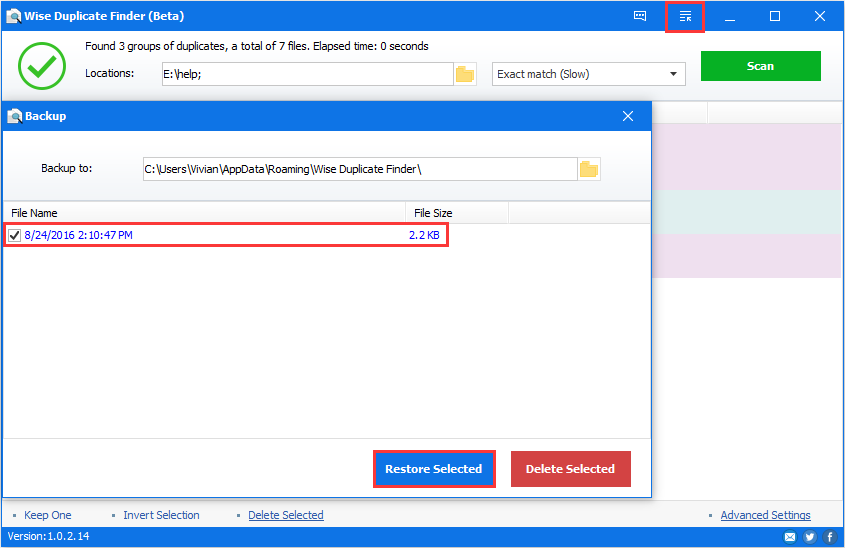The image size is (845, 548).
Task: Open the feedback message icon in title bar
Action: [640, 16]
